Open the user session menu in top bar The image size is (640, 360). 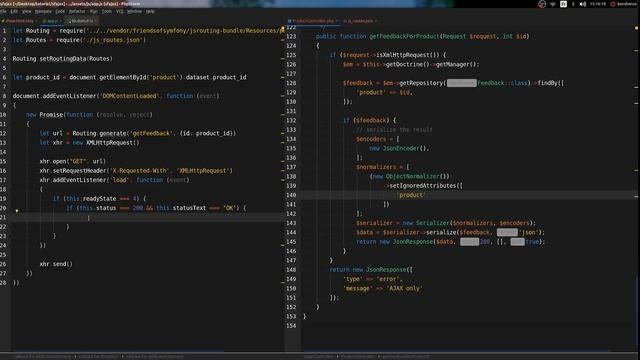623,4
